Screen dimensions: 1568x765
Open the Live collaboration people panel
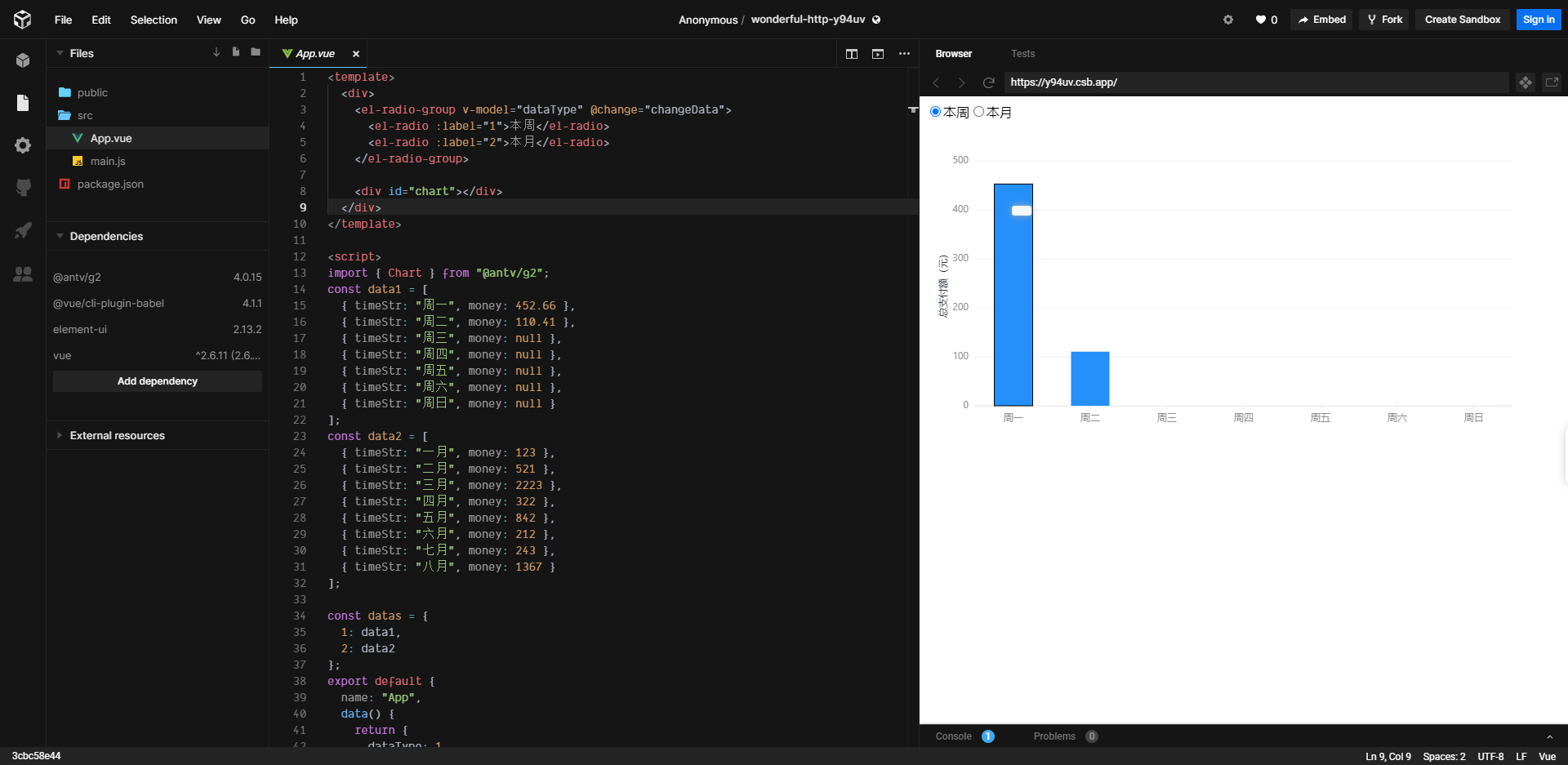click(x=23, y=274)
